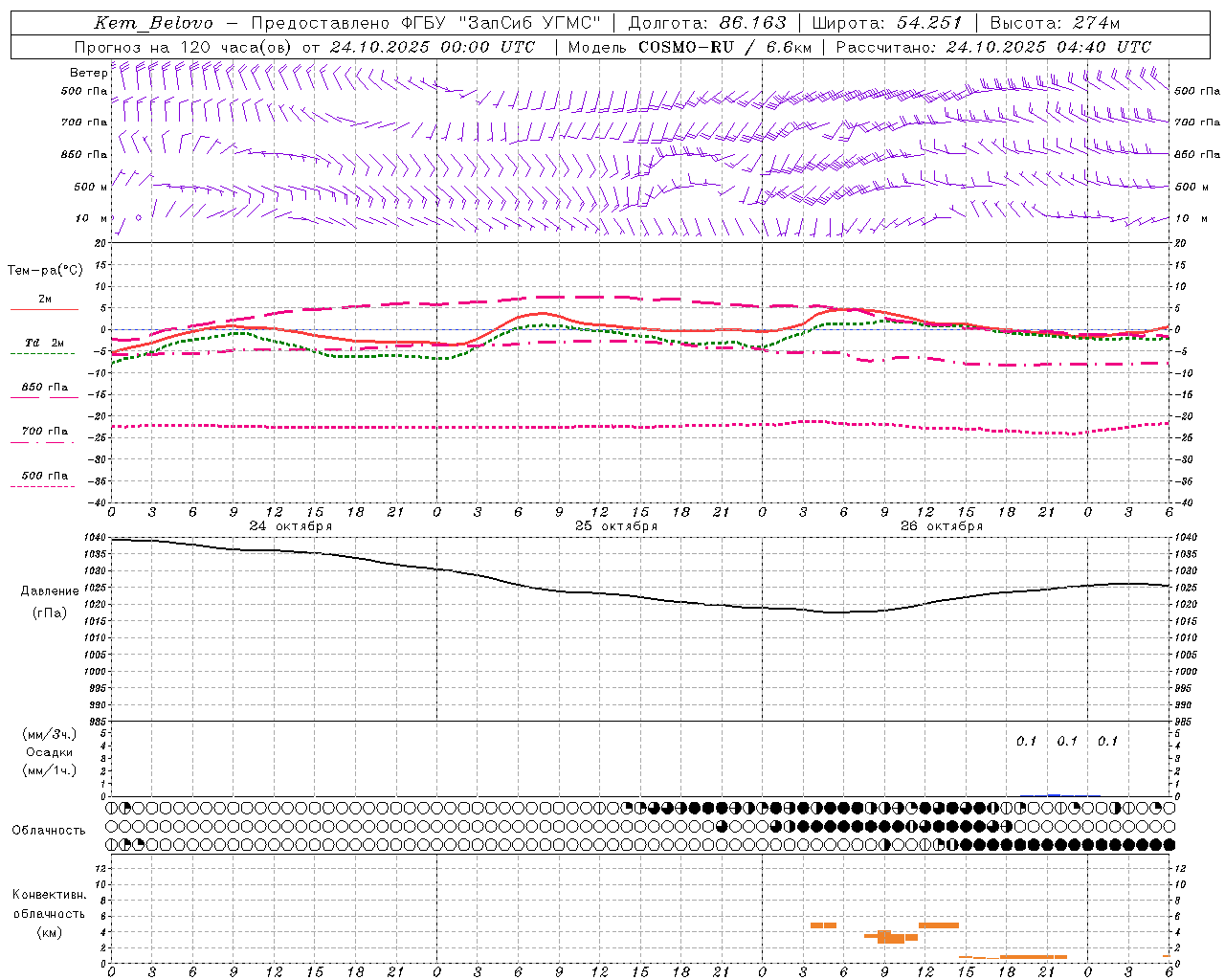Select the 700 гПа temperature legend entry
1225x980 pixels.
44,432
